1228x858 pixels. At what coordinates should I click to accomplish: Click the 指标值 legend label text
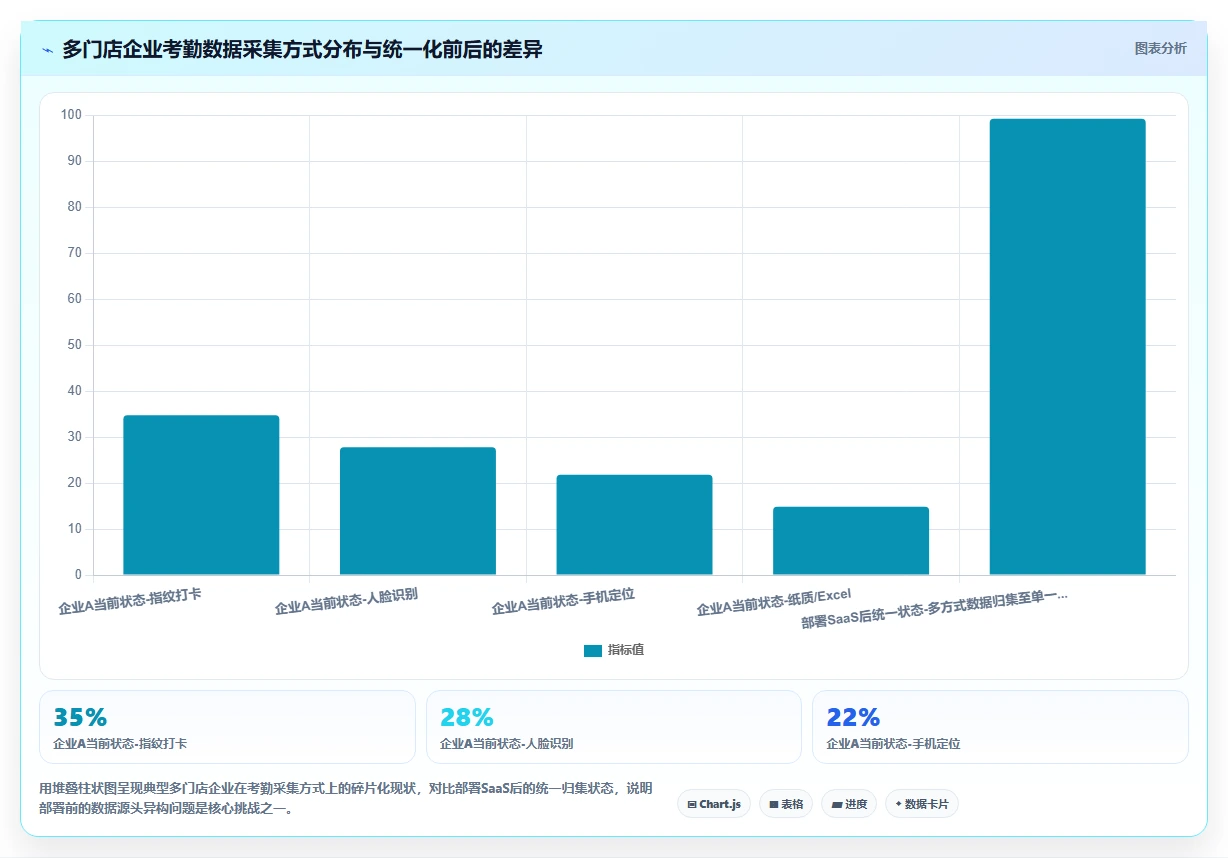(626, 650)
